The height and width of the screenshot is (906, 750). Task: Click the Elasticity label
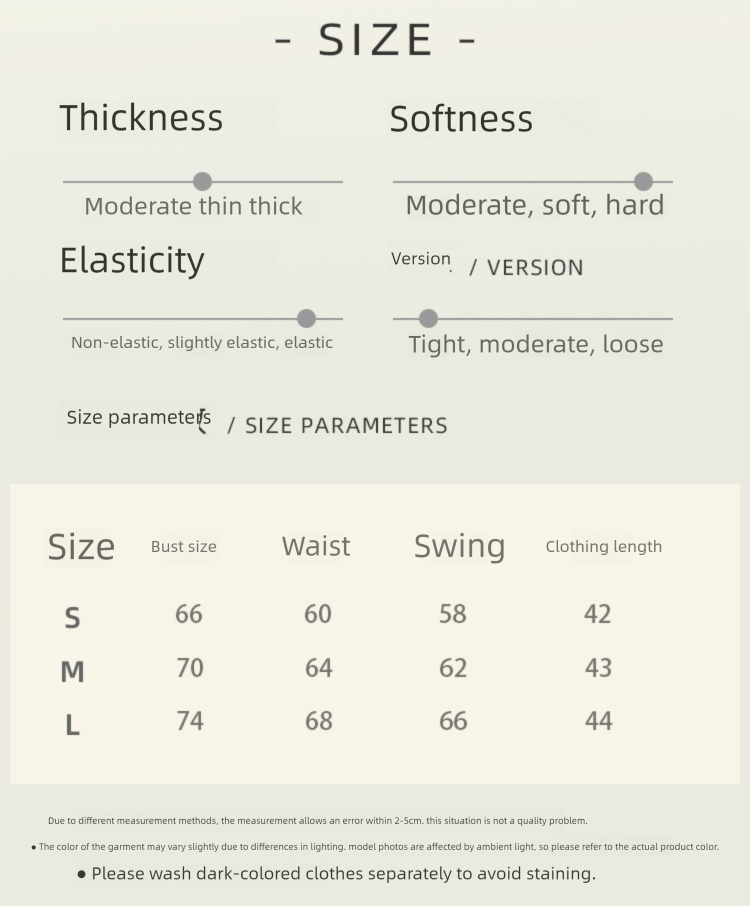[132, 260]
